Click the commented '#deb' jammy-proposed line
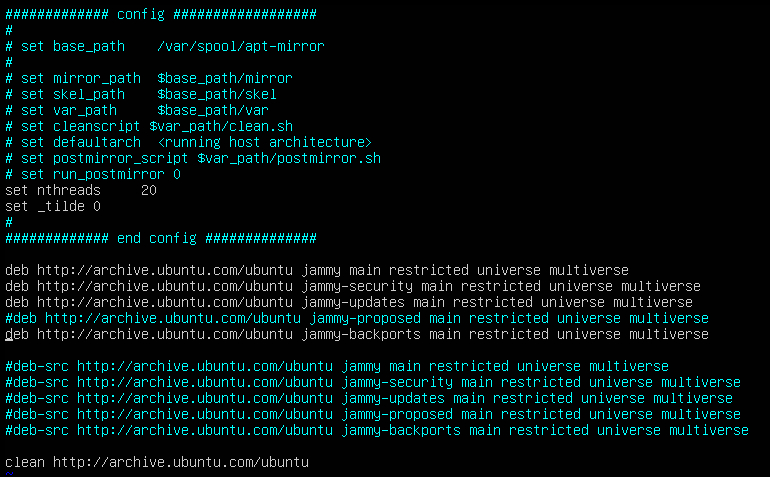This screenshot has height=477, width=770. pos(357,318)
